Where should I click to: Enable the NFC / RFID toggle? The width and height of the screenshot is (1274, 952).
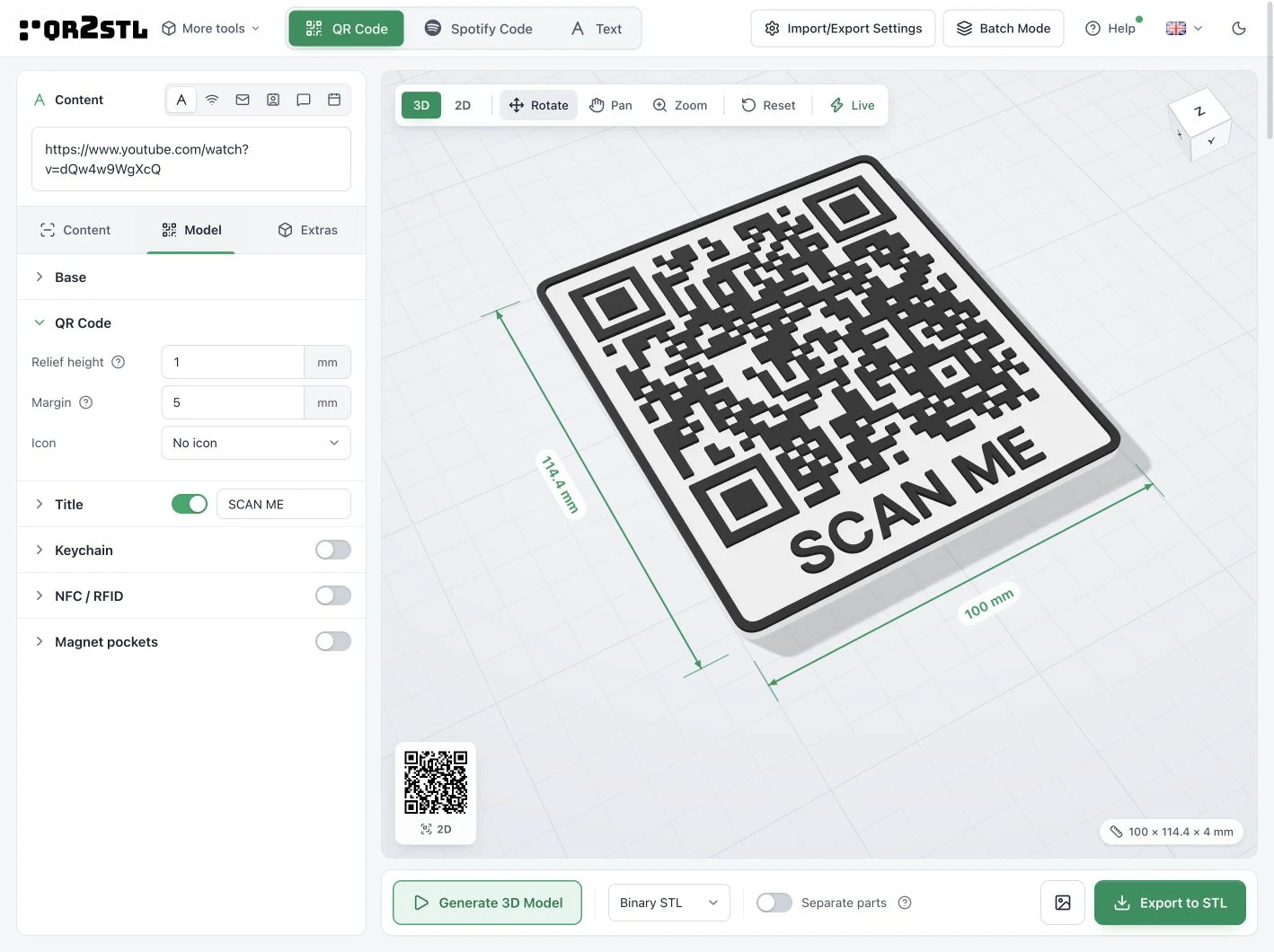tap(333, 595)
